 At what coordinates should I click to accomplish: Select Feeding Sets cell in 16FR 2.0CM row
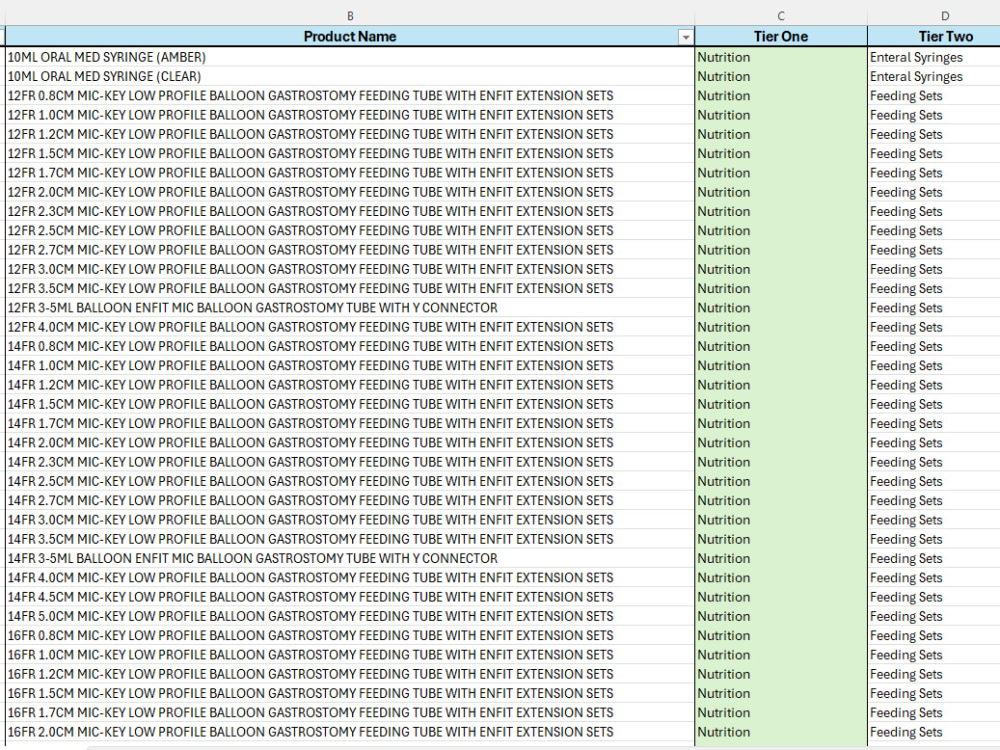coord(934,732)
